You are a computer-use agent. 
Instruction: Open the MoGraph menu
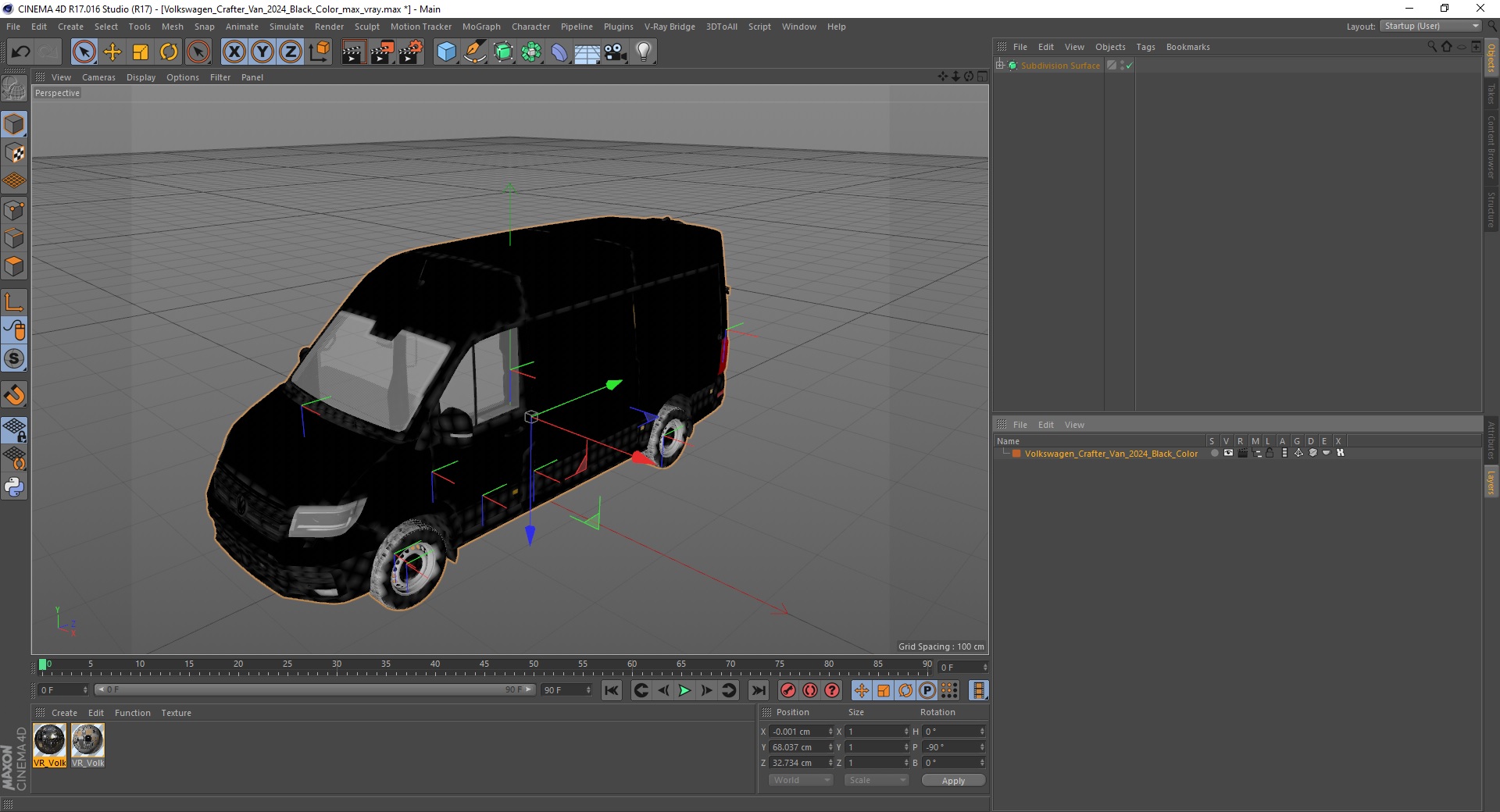point(481,27)
